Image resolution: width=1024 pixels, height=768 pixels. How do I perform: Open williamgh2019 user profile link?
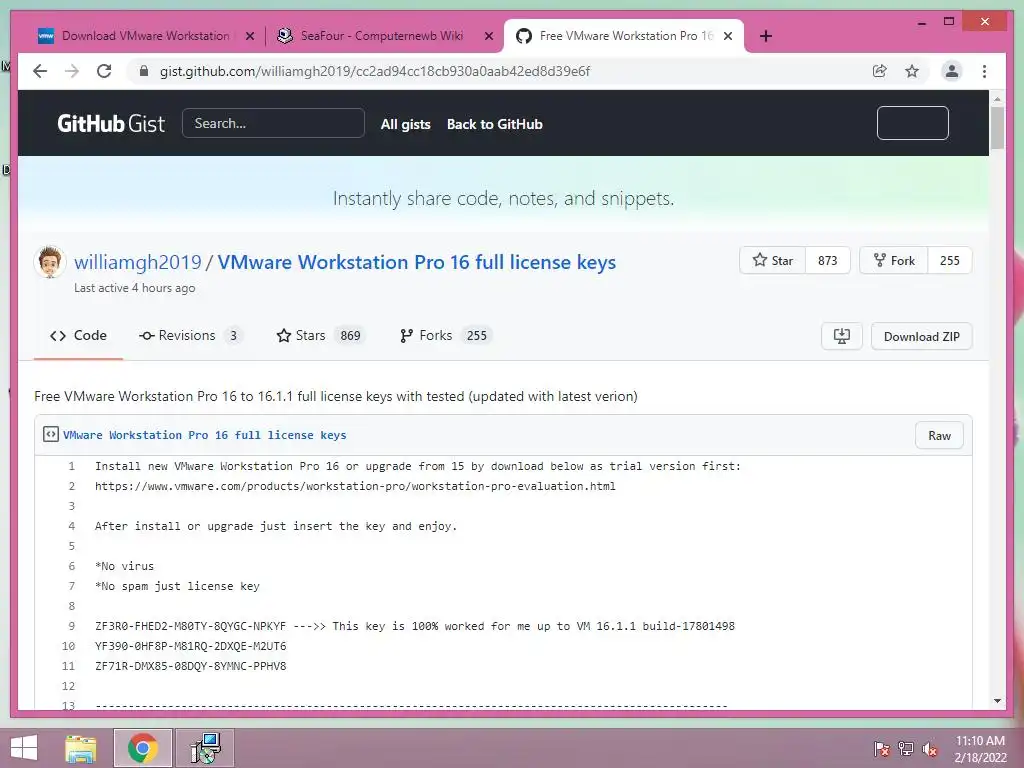[138, 262]
